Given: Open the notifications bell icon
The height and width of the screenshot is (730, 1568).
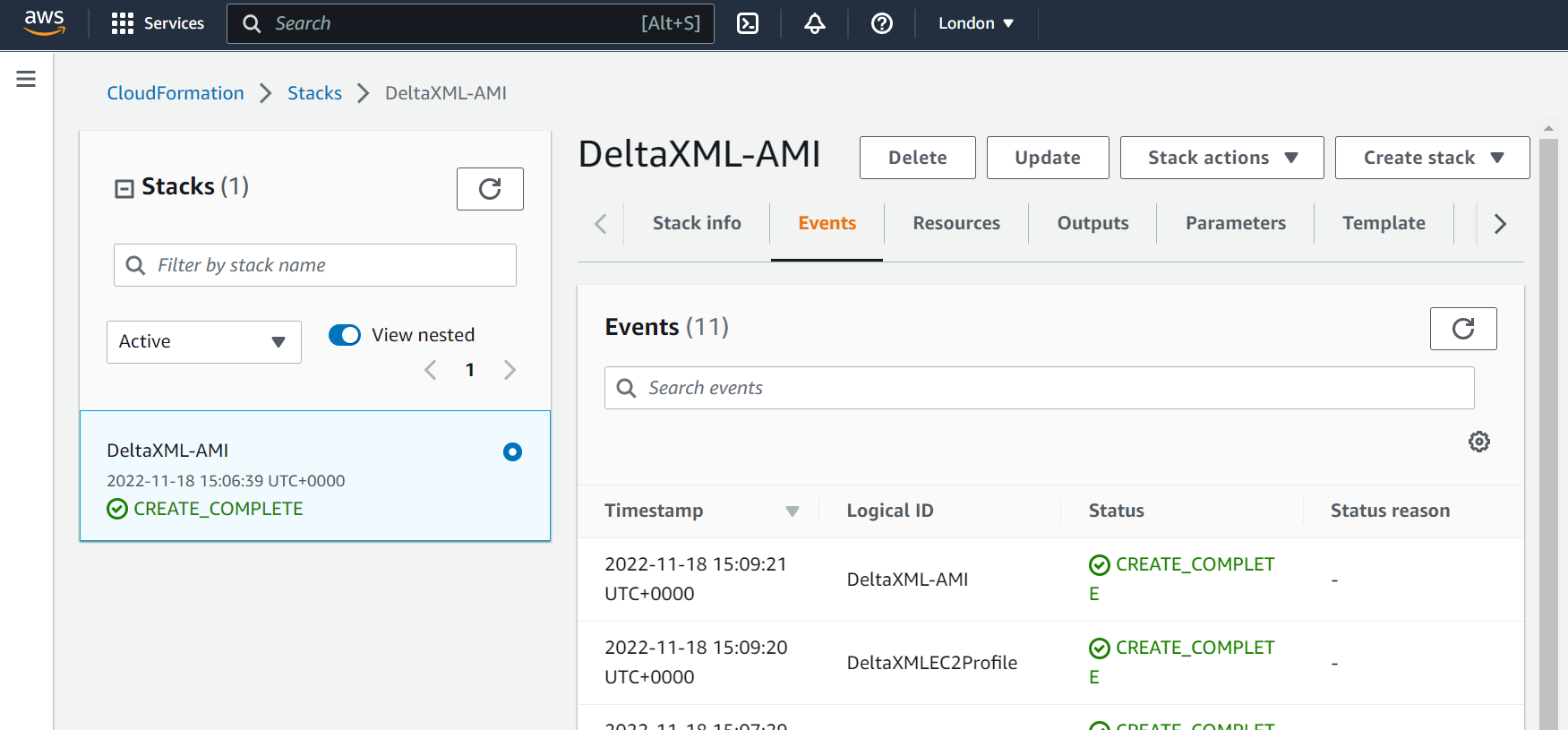Looking at the screenshot, I should (x=814, y=23).
